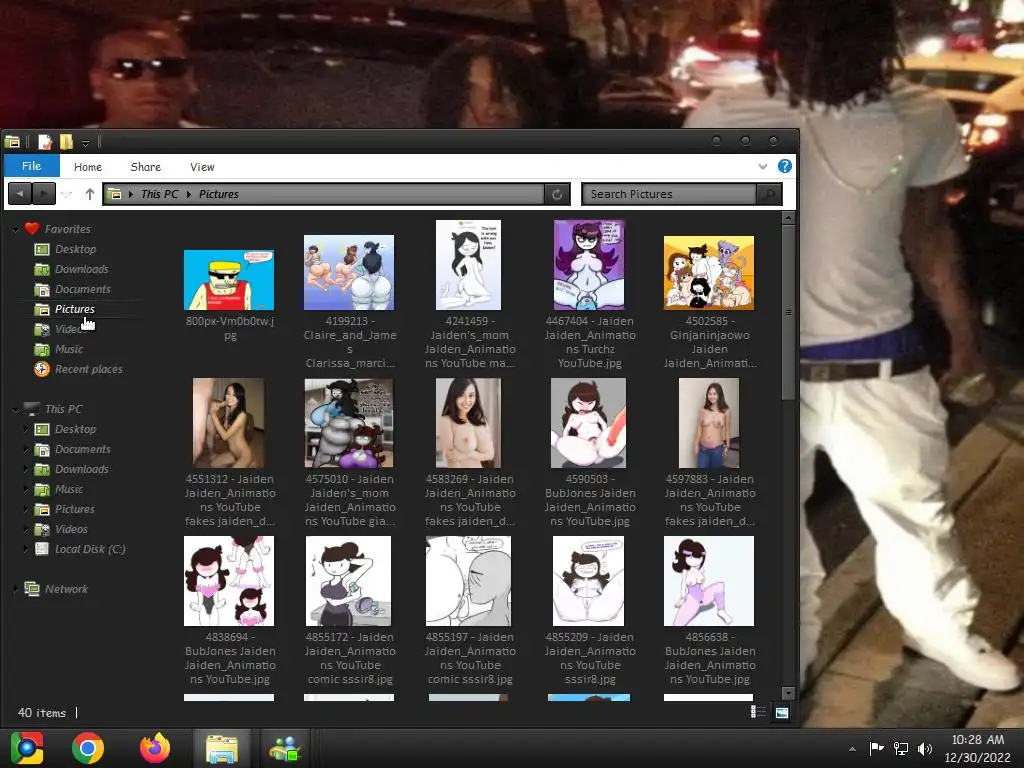Click the Pictures breadcrumb in address bar

(x=219, y=194)
